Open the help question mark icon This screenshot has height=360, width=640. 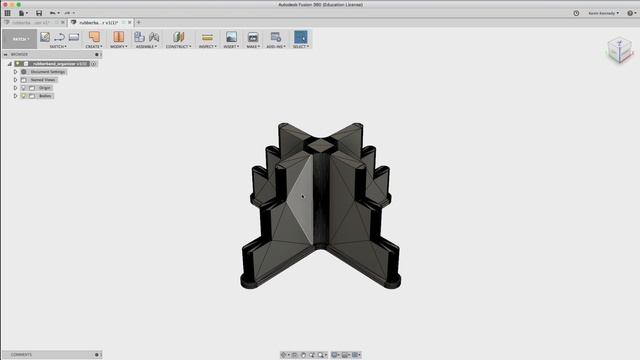pyautogui.click(x=630, y=13)
